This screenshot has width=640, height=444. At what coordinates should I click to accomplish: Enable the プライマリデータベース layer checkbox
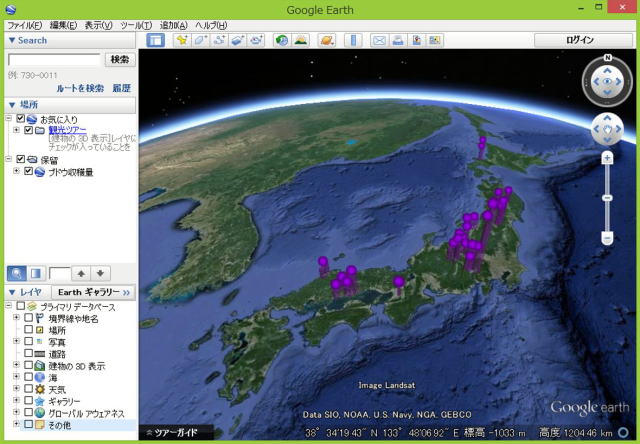(20, 306)
